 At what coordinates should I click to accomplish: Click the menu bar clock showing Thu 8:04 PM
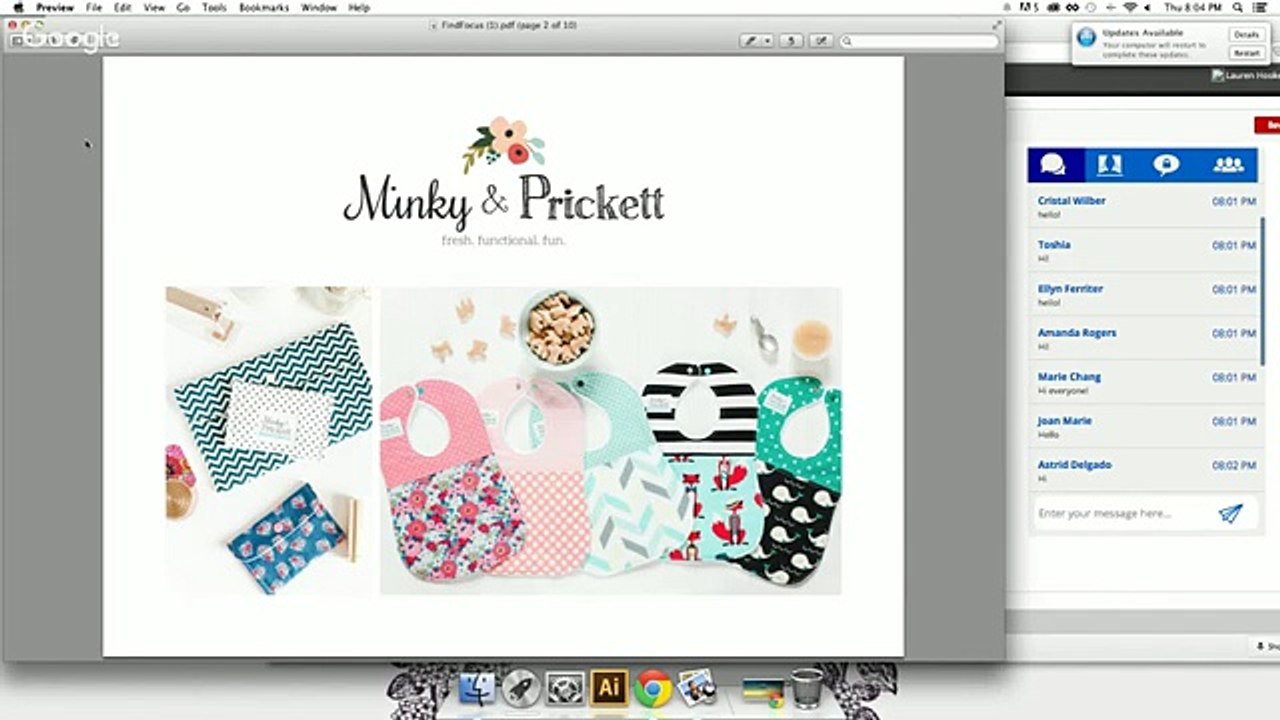click(x=1193, y=7)
